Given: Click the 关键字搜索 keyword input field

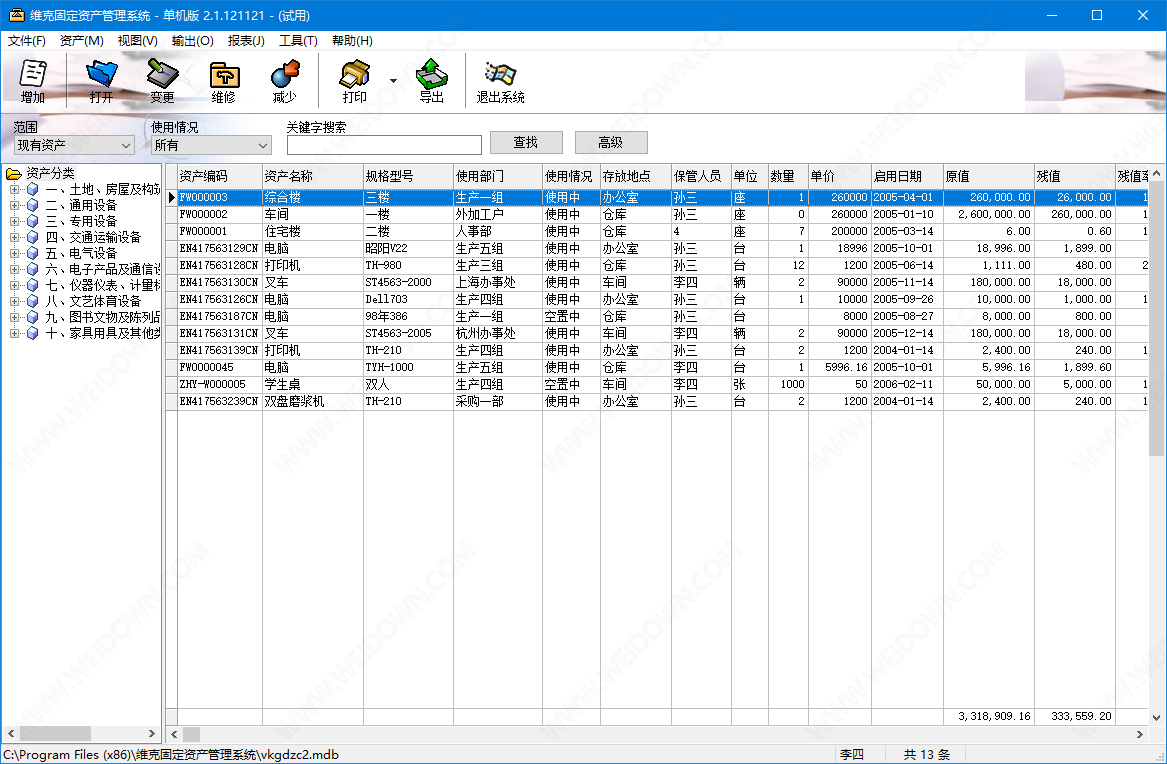Looking at the screenshot, I should [x=384, y=146].
